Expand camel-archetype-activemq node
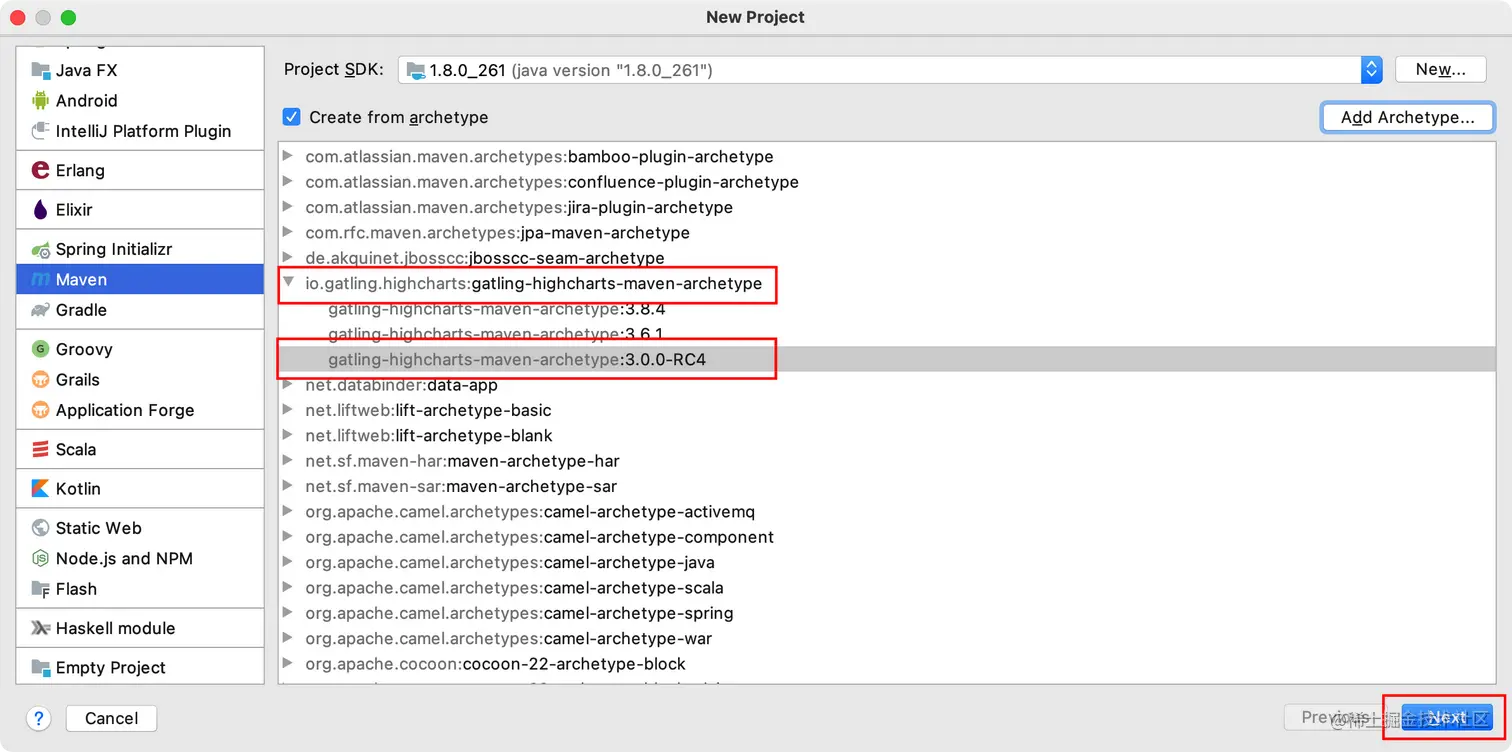Viewport: 1512px width, 752px height. 288,512
